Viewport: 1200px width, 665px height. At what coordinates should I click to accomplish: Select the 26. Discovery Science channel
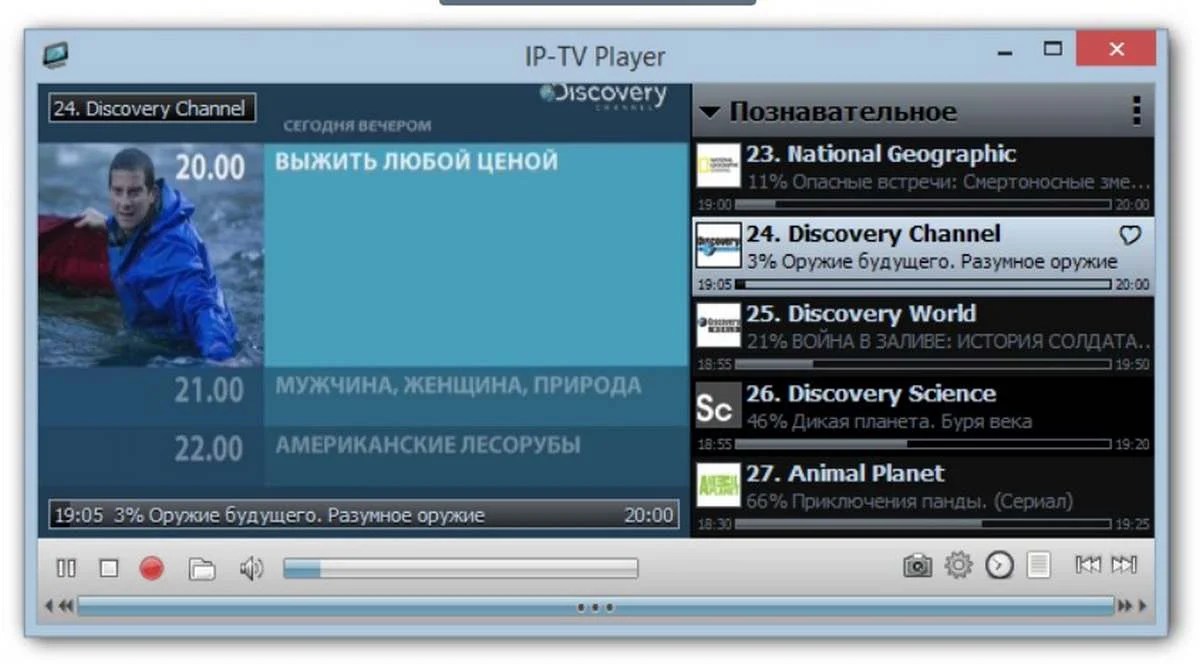(923, 417)
